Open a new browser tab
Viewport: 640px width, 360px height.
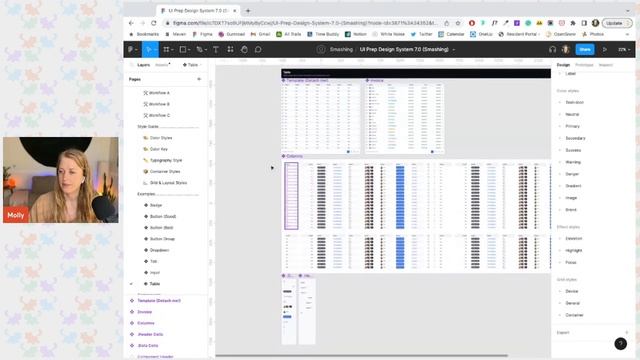(248, 11)
